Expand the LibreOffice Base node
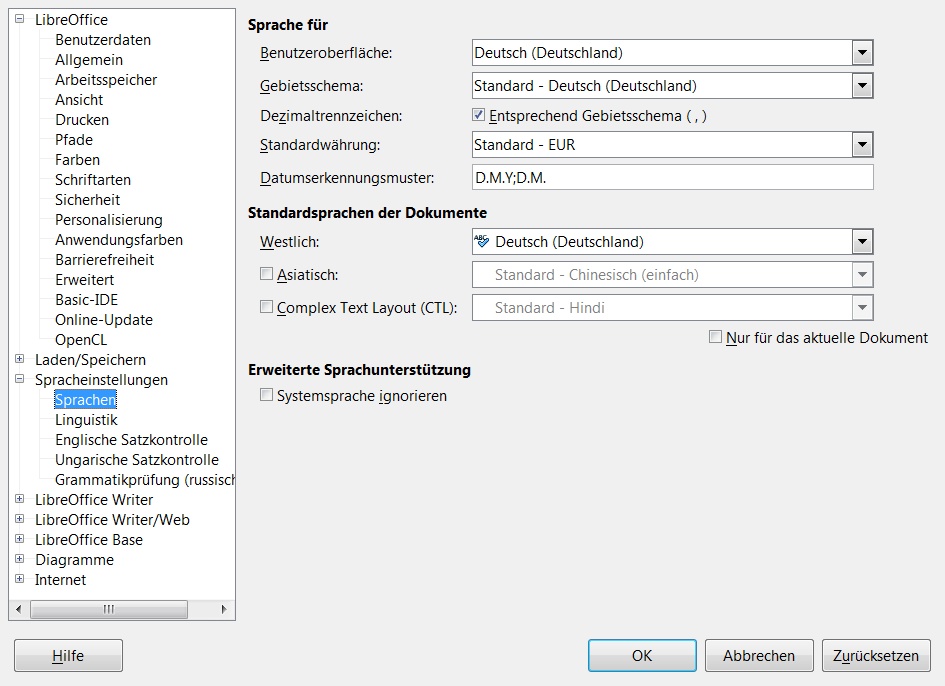Viewport: 945px width, 686px height. coord(19,538)
